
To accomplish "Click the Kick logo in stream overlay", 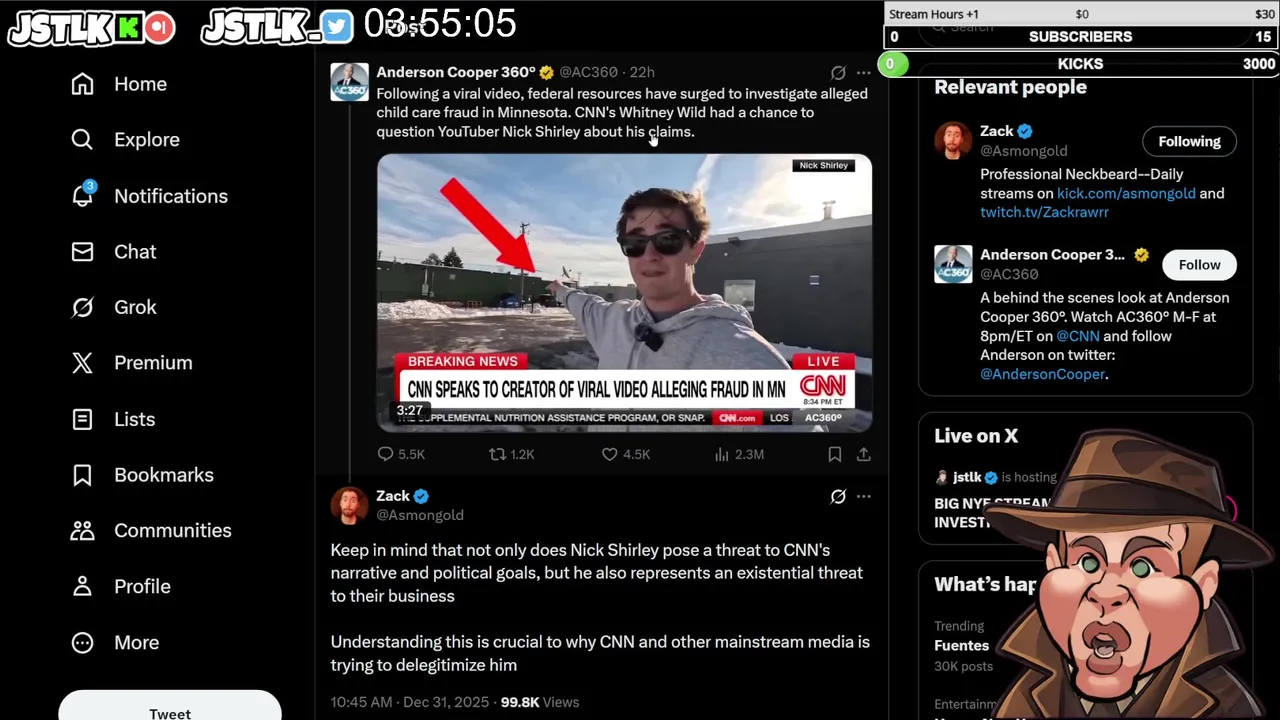I will tap(128, 28).
